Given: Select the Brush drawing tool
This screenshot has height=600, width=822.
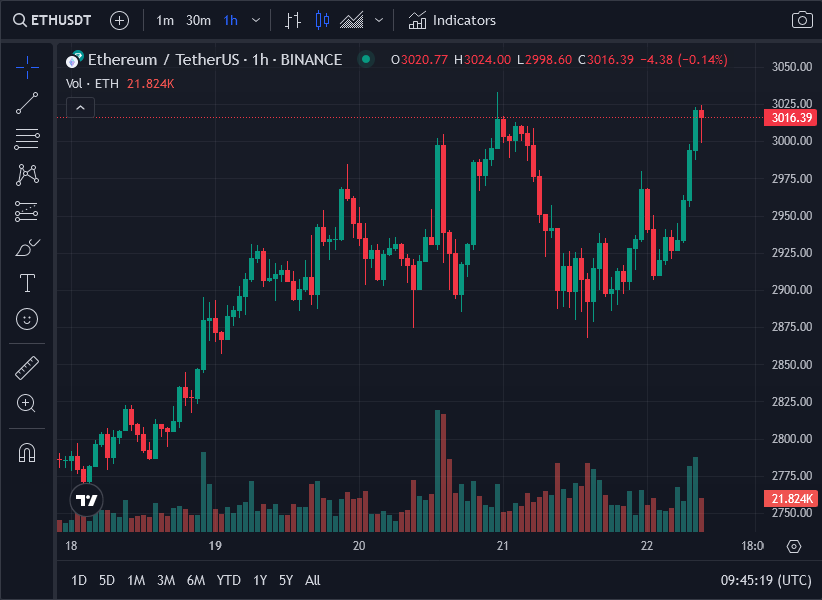Looking at the screenshot, I should pos(27,247).
